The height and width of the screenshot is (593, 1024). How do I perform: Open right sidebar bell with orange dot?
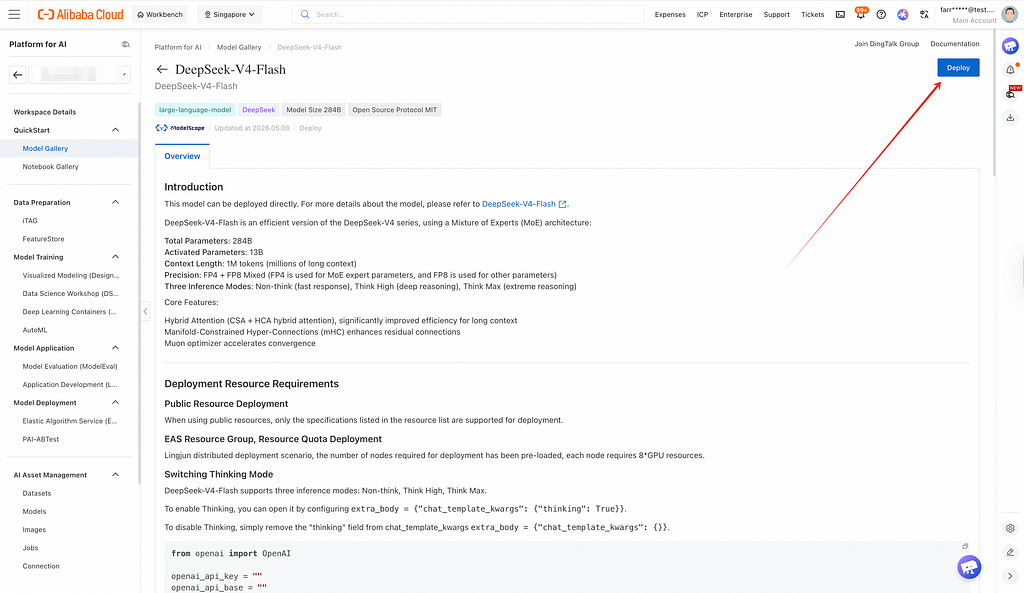tap(1010, 69)
